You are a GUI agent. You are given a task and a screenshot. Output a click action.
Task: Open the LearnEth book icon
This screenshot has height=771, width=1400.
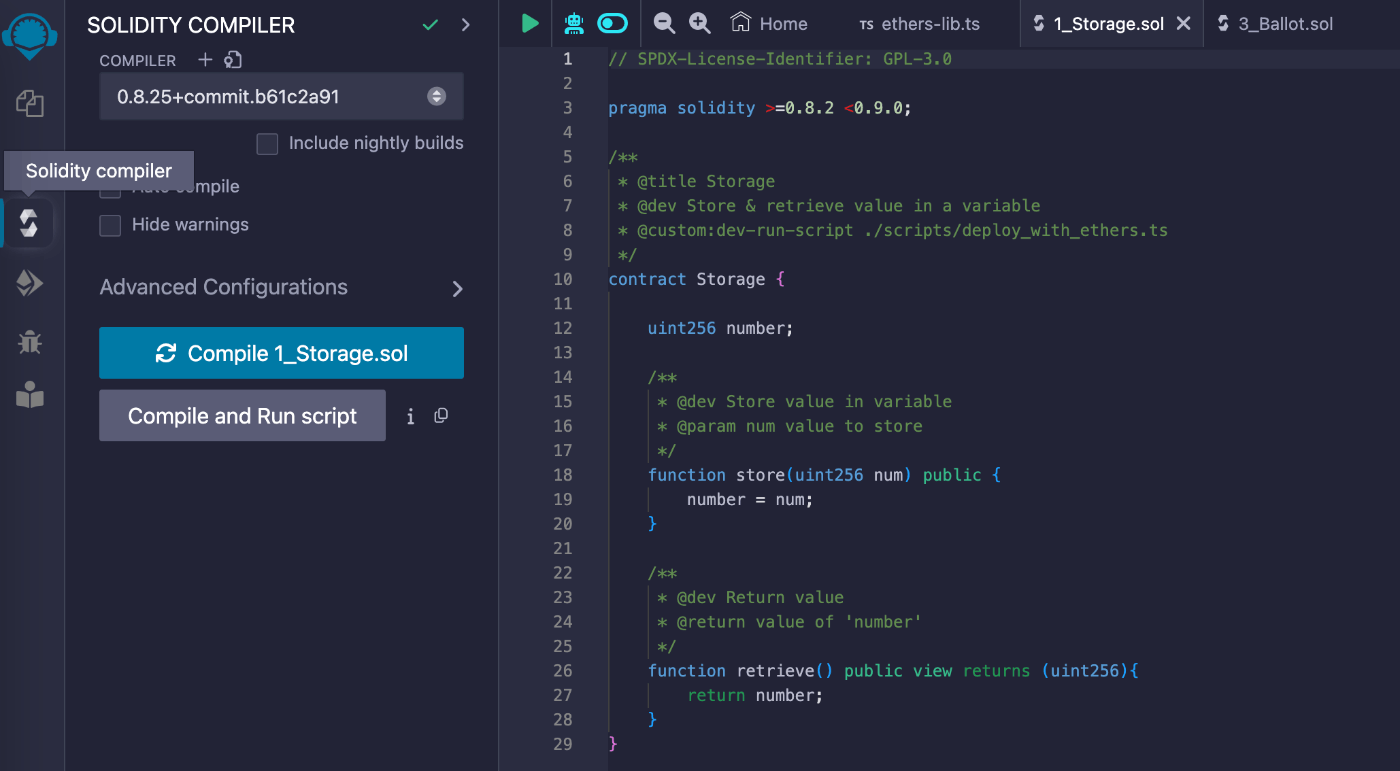click(30, 396)
